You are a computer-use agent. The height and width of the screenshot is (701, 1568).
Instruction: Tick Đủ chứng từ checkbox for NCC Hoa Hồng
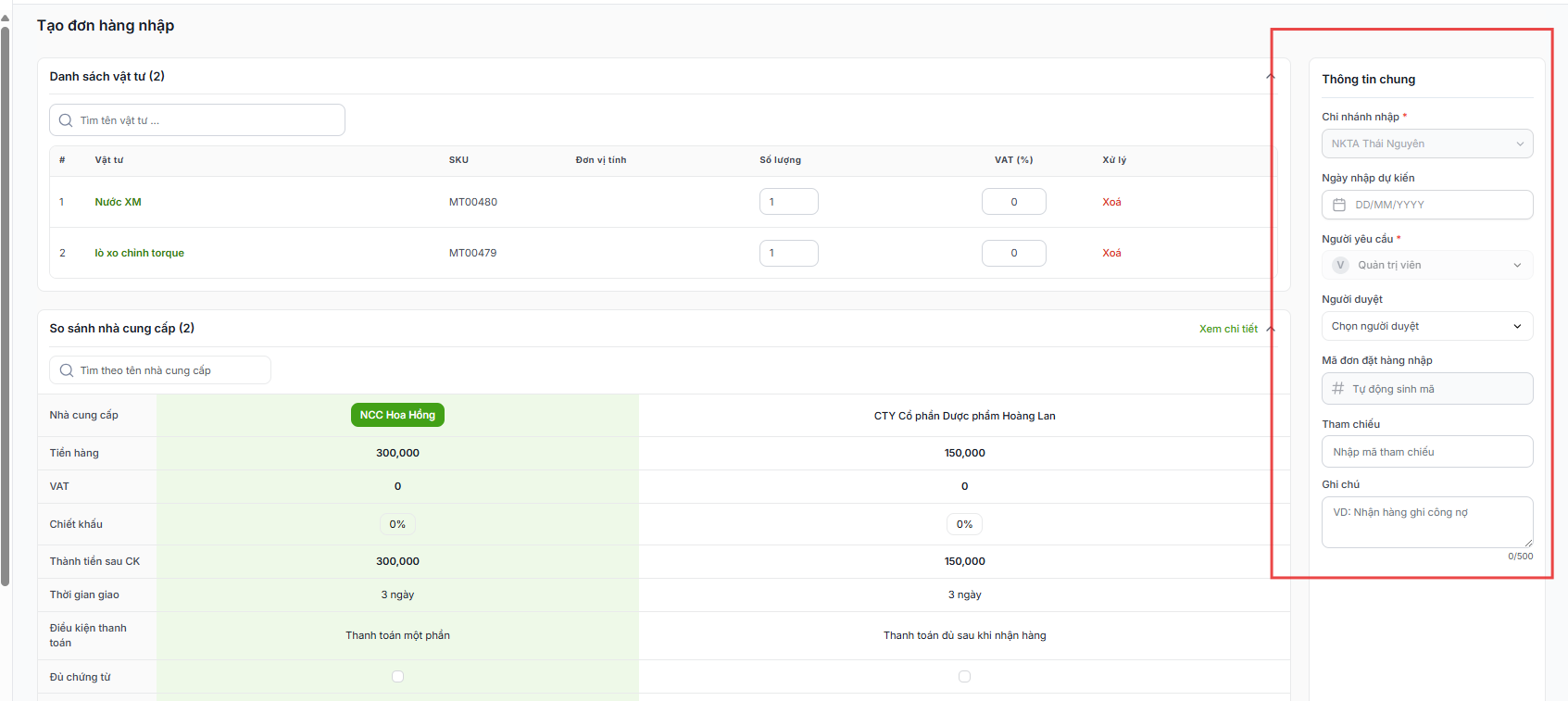coord(397,677)
